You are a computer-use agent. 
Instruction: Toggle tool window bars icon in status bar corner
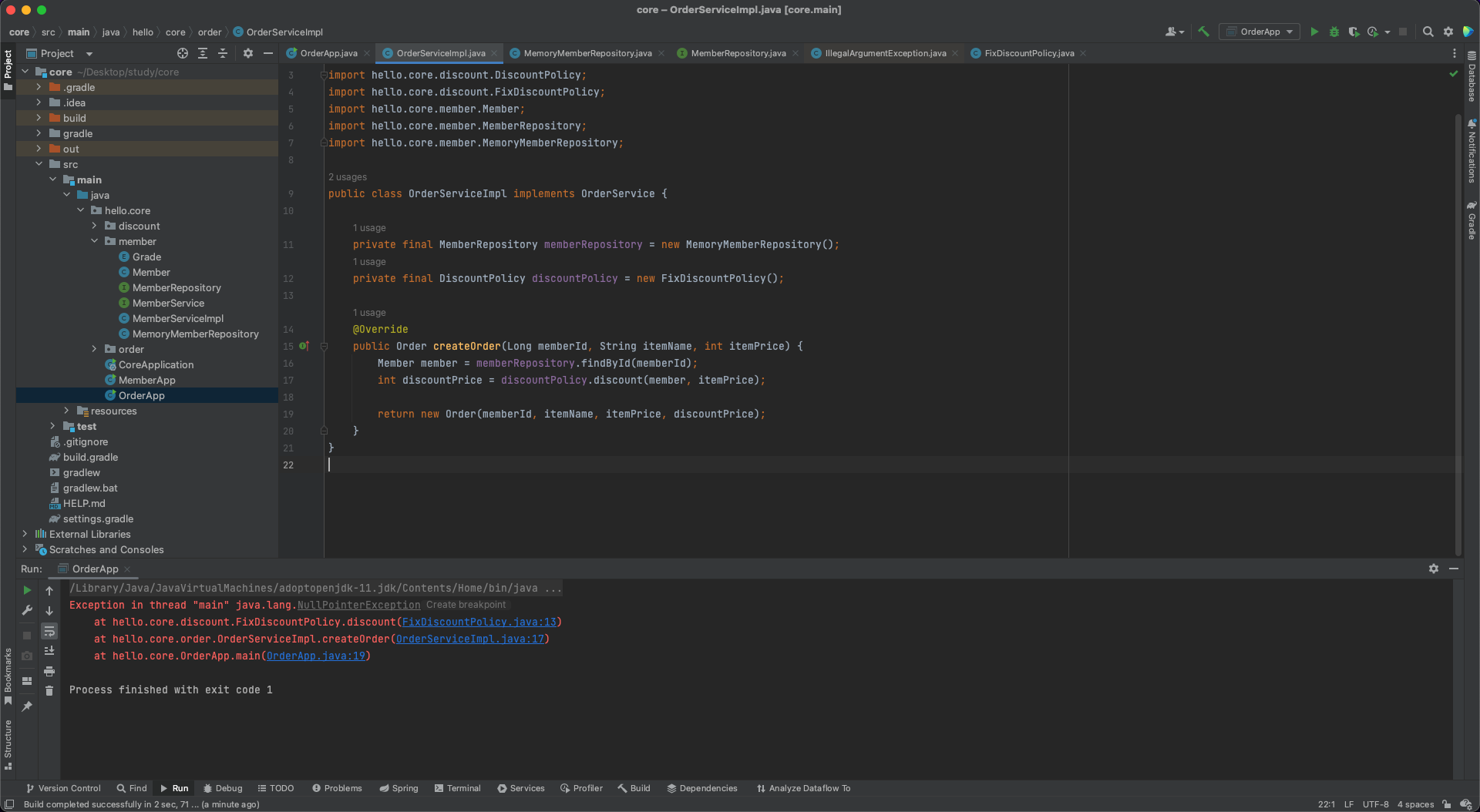click(x=9, y=804)
